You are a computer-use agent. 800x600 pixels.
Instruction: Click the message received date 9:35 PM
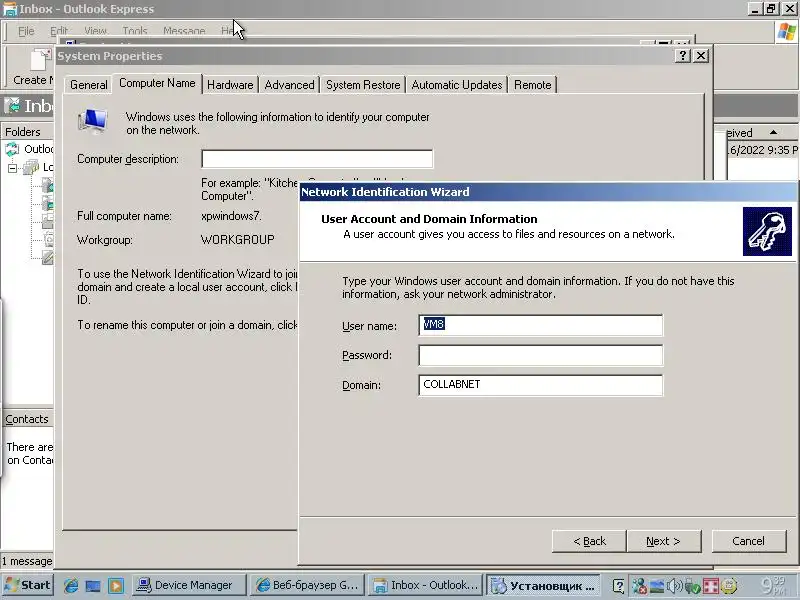[x=763, y=150]
